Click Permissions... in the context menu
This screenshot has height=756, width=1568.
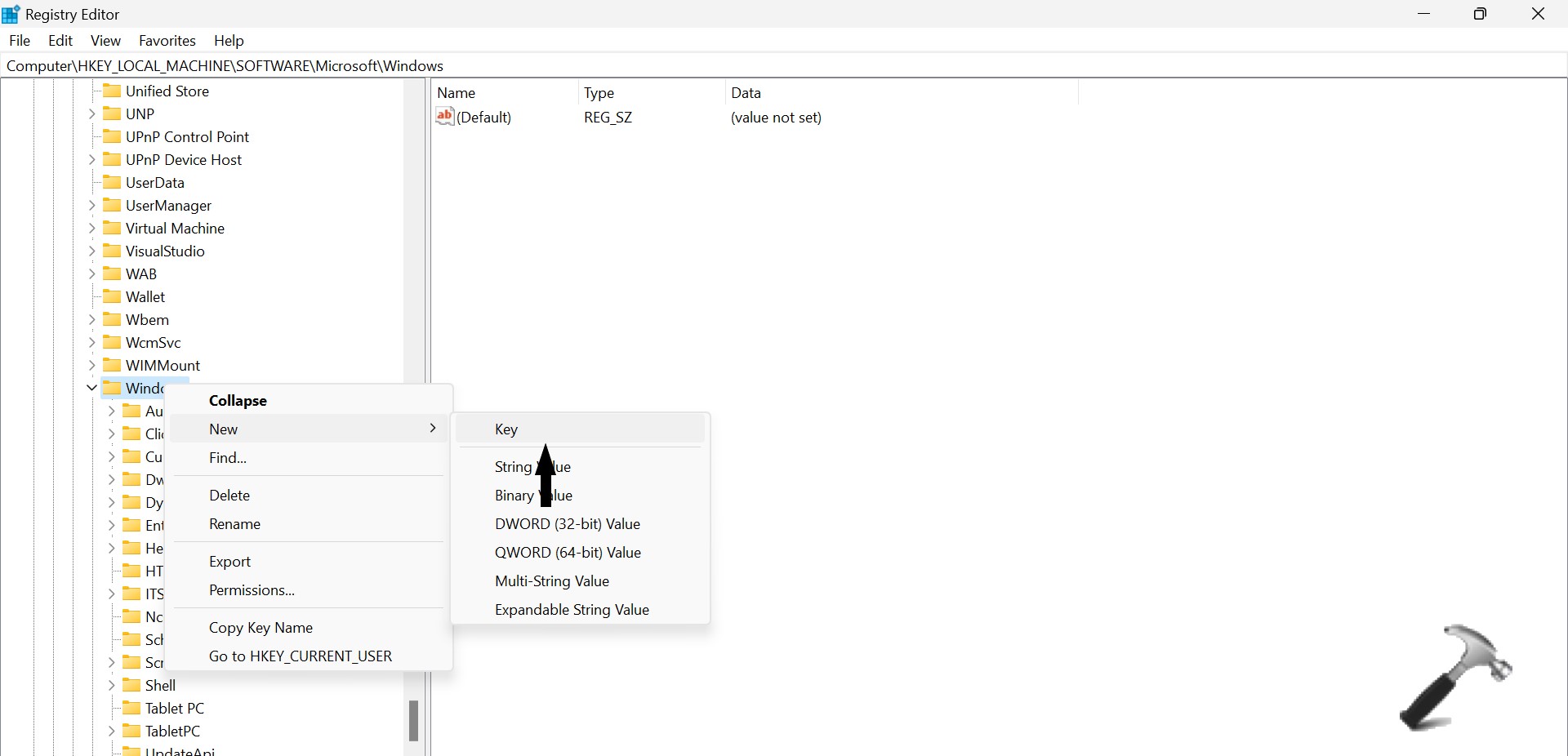(252, 590)
